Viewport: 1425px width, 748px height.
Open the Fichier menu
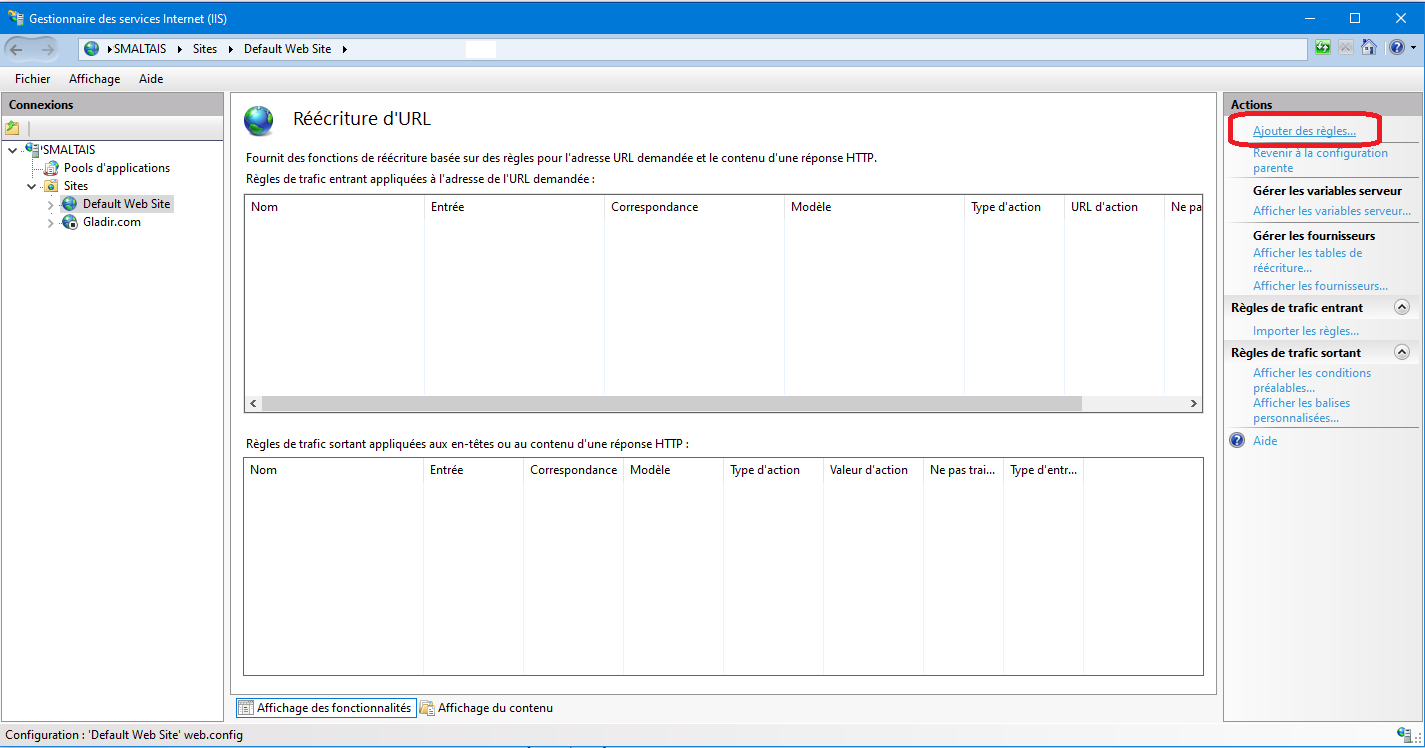[32, 79]
